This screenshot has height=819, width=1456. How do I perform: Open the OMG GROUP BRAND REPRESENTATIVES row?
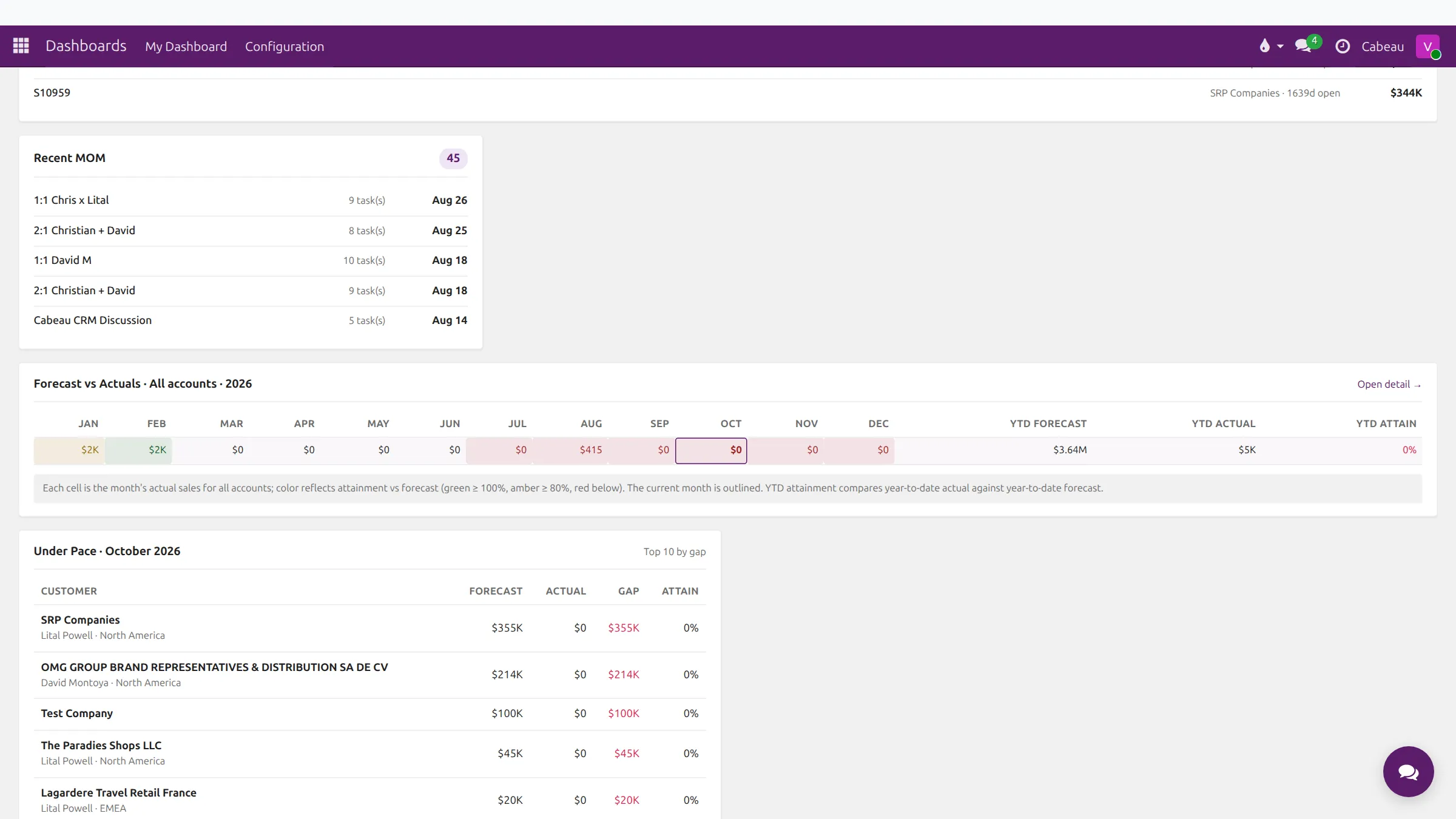(370, 675)
